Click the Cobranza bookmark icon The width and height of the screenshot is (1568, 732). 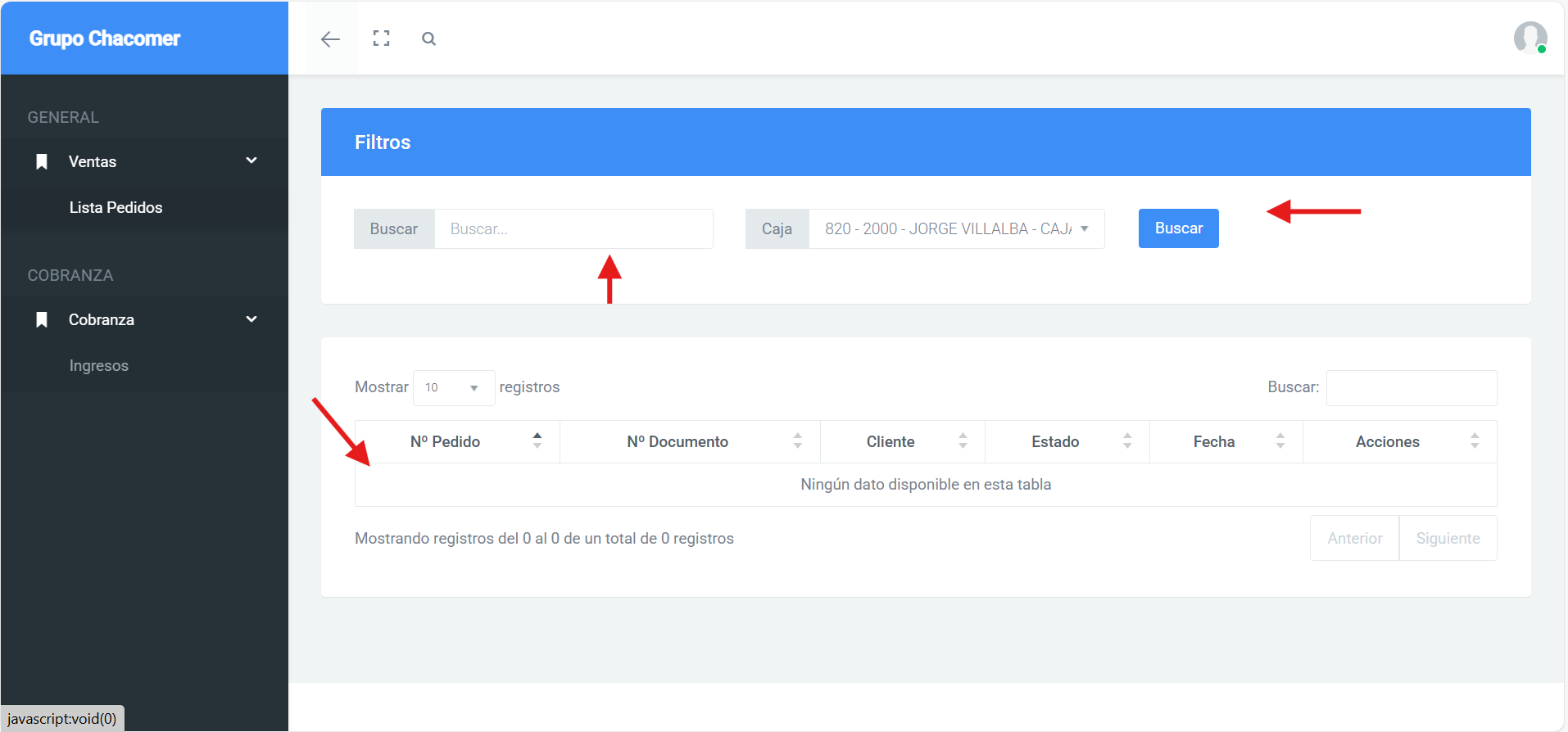pos(42,320)
